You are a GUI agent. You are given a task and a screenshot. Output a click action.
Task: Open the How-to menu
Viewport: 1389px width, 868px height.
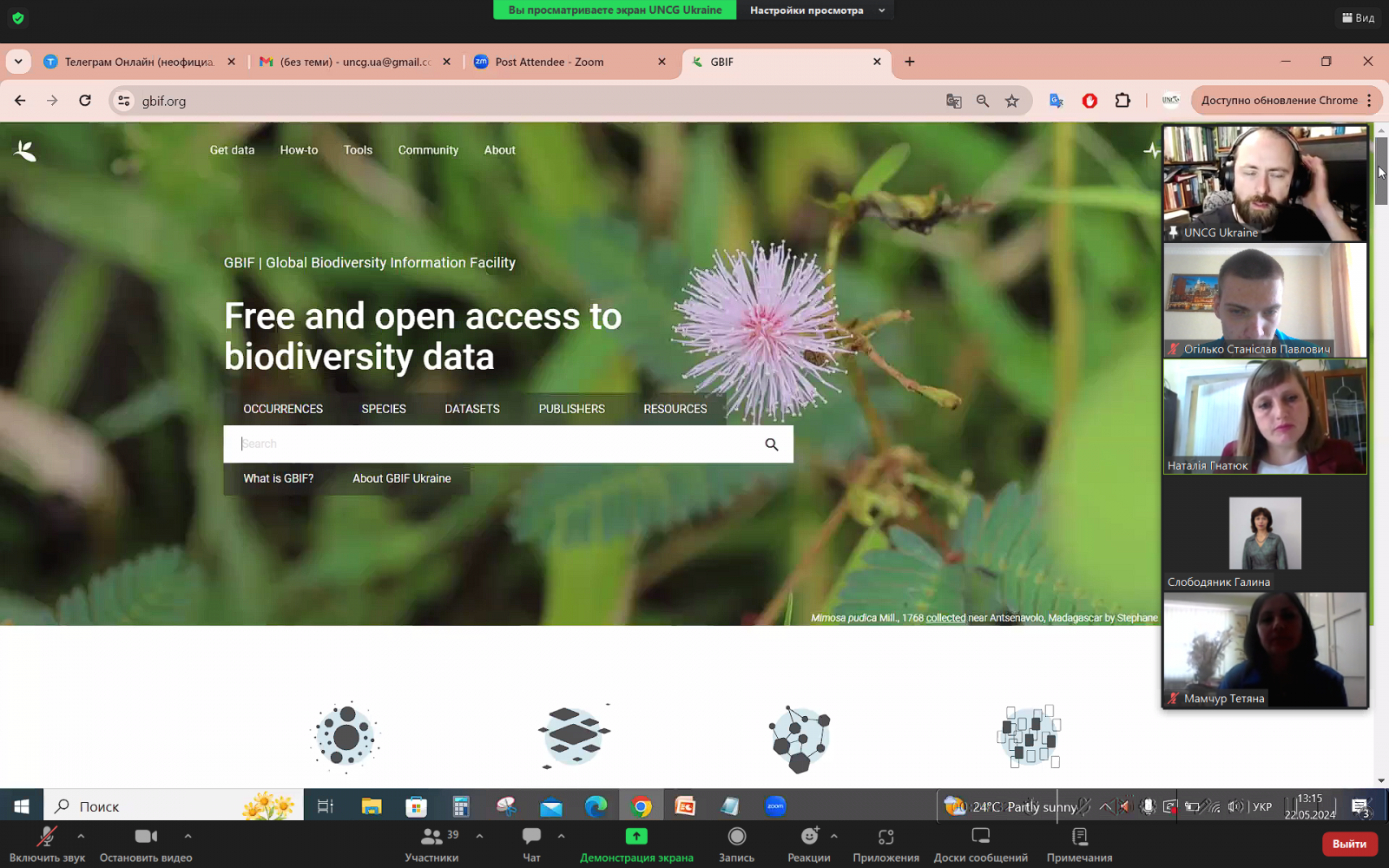pos(299,150)
